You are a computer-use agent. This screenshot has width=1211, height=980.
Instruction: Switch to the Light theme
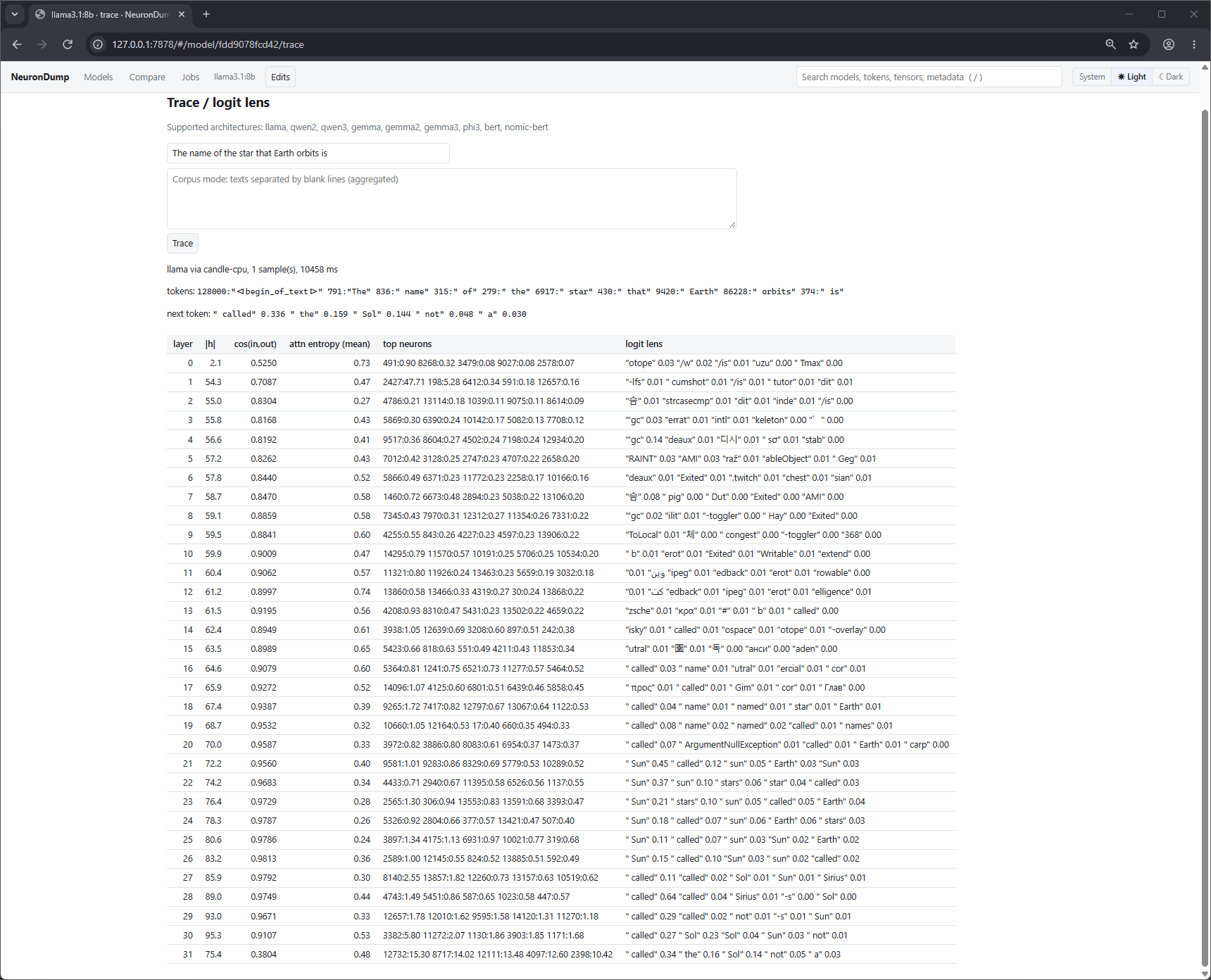(x=1132, y=77)
